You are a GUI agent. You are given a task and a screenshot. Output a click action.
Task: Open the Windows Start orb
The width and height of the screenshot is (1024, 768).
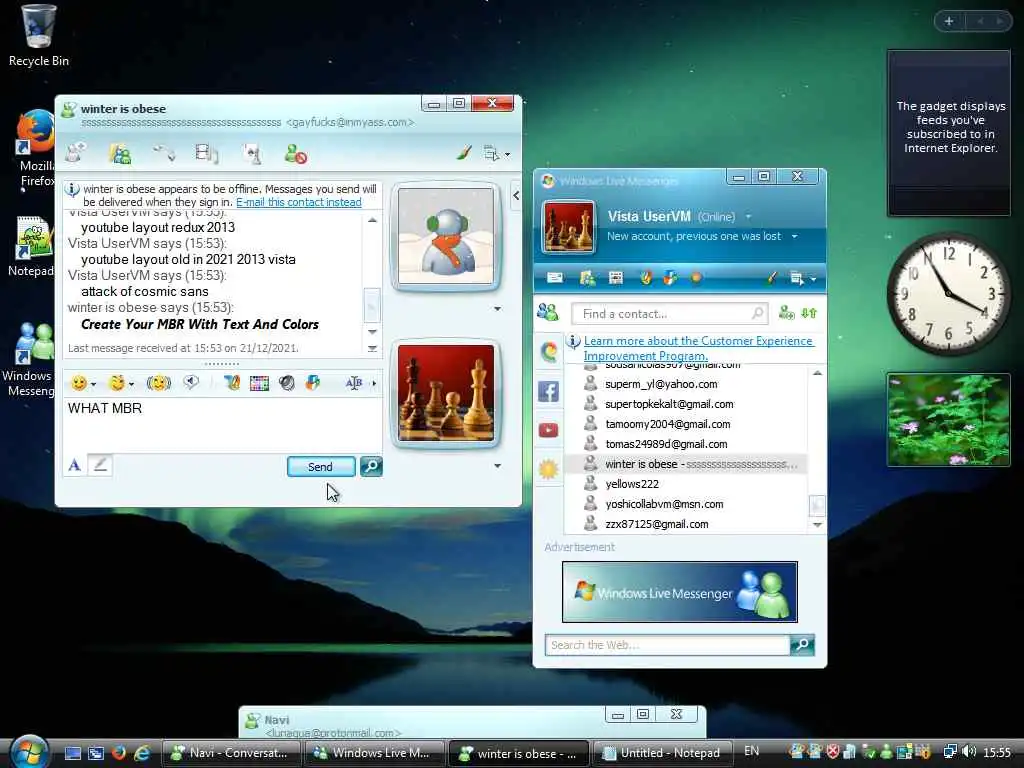coord(29,752)
